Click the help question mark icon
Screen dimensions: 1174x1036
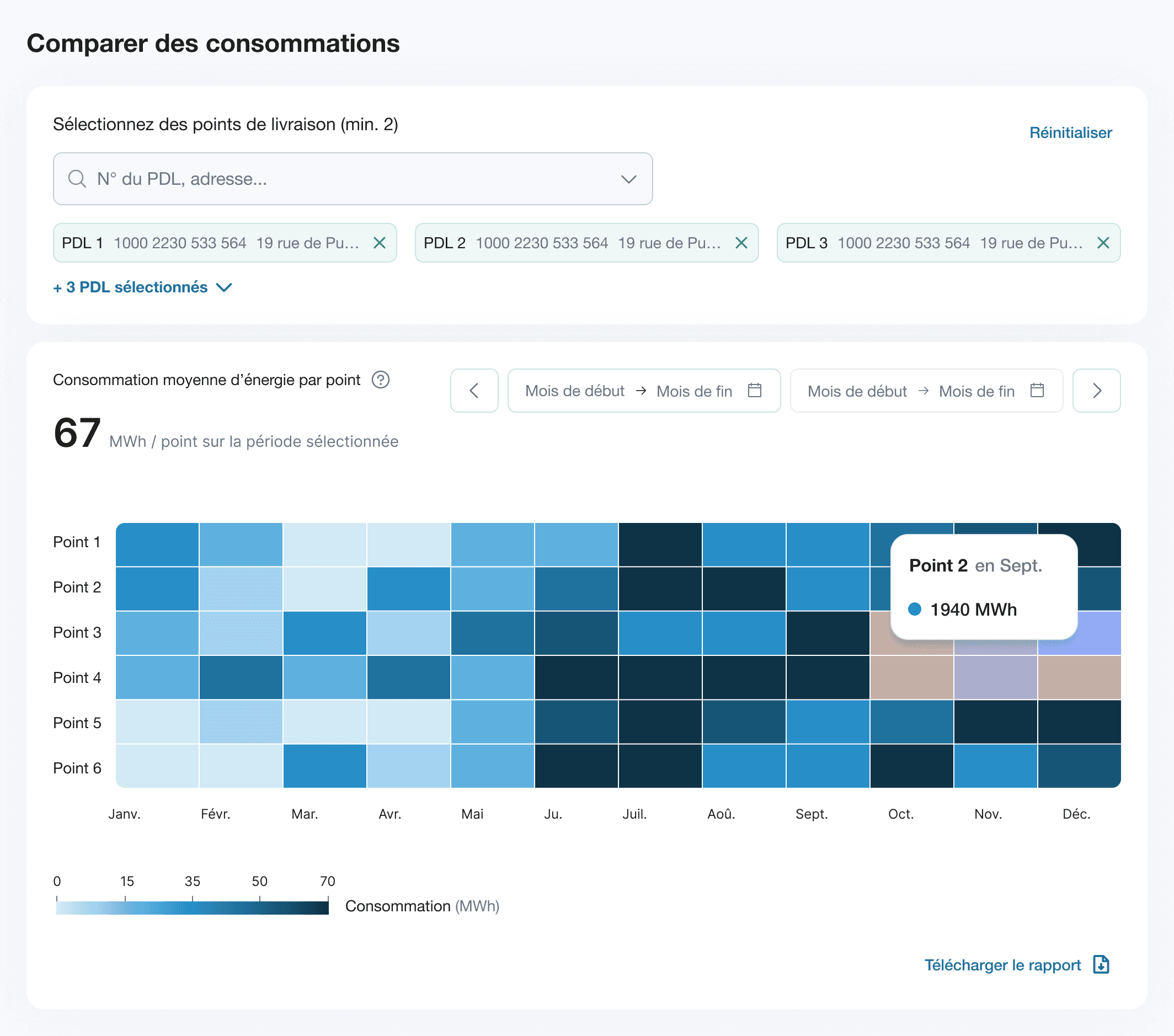[x=380, y=380]
